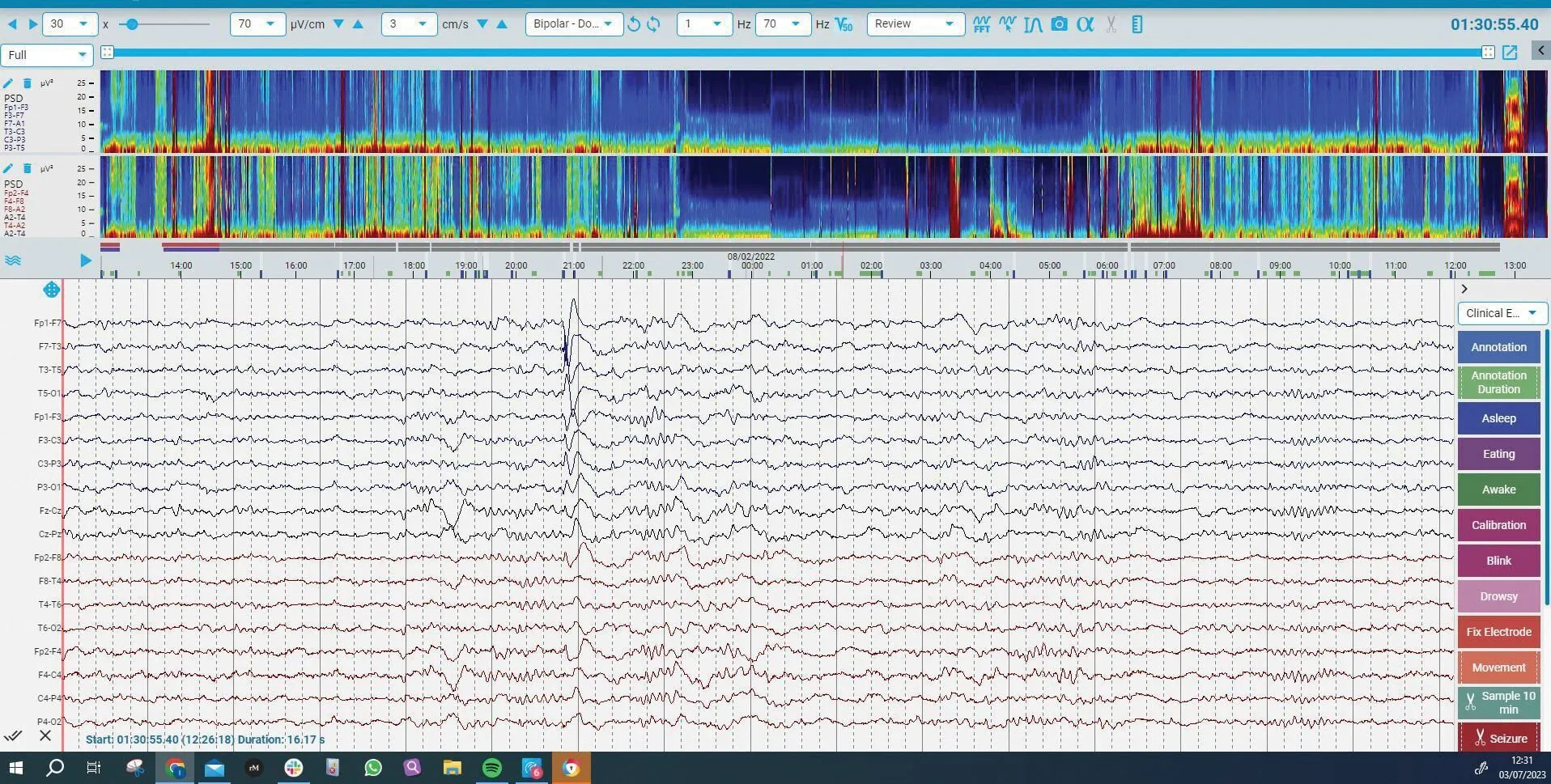
Task: Increase sensitivity with µV/cm up arrow
Action: (x=358, y=24)
